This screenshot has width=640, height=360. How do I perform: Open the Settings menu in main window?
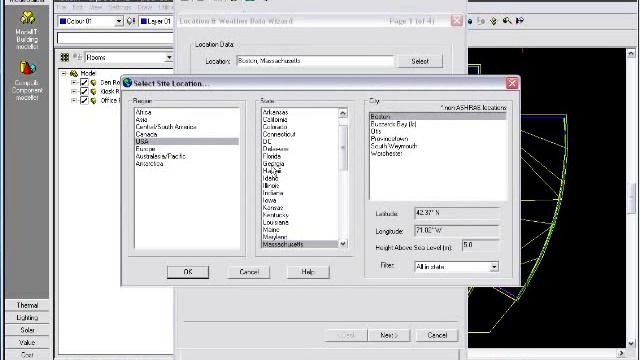coord(120,7)
